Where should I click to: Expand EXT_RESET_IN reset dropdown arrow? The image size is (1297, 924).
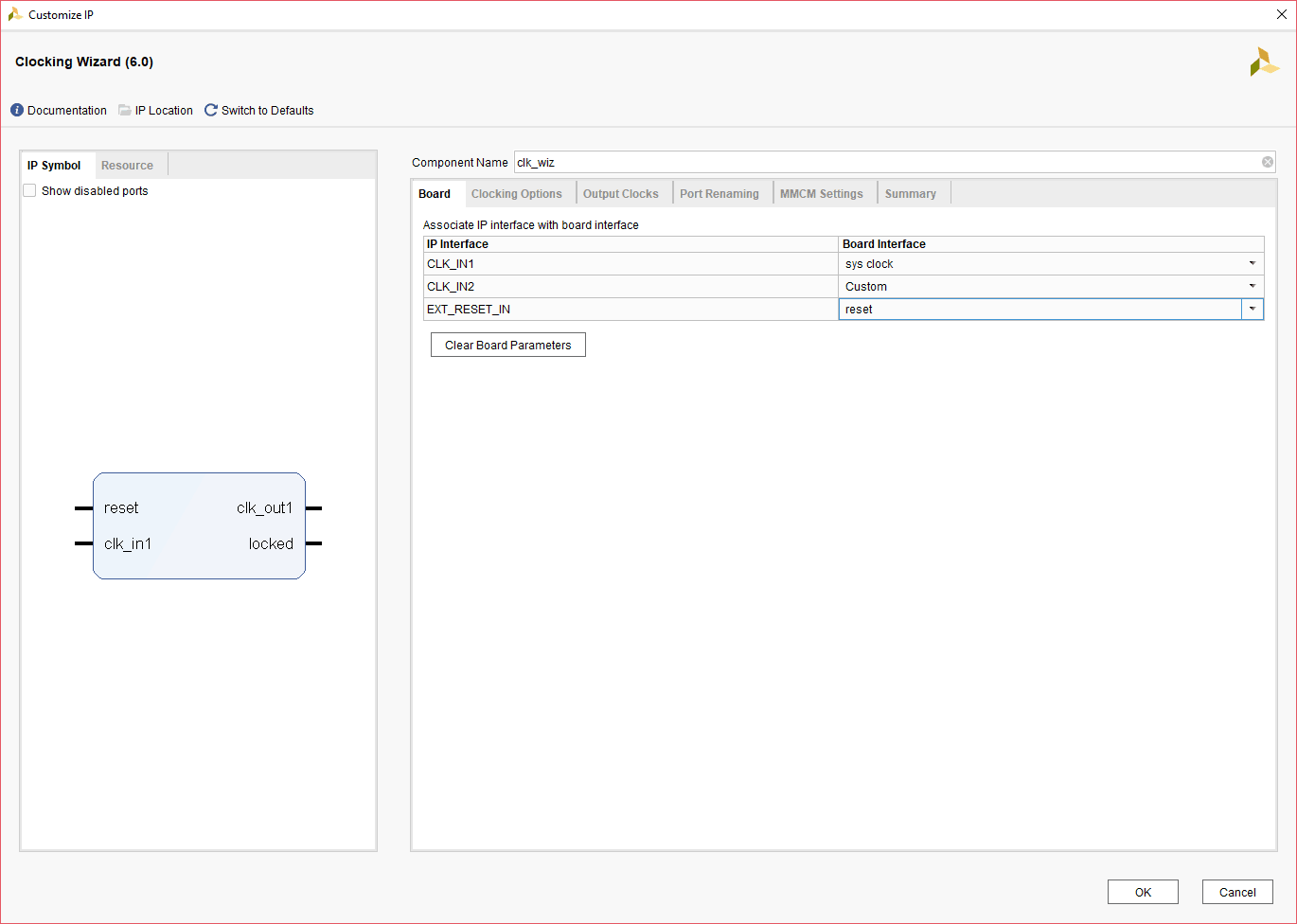point(1252,310)
